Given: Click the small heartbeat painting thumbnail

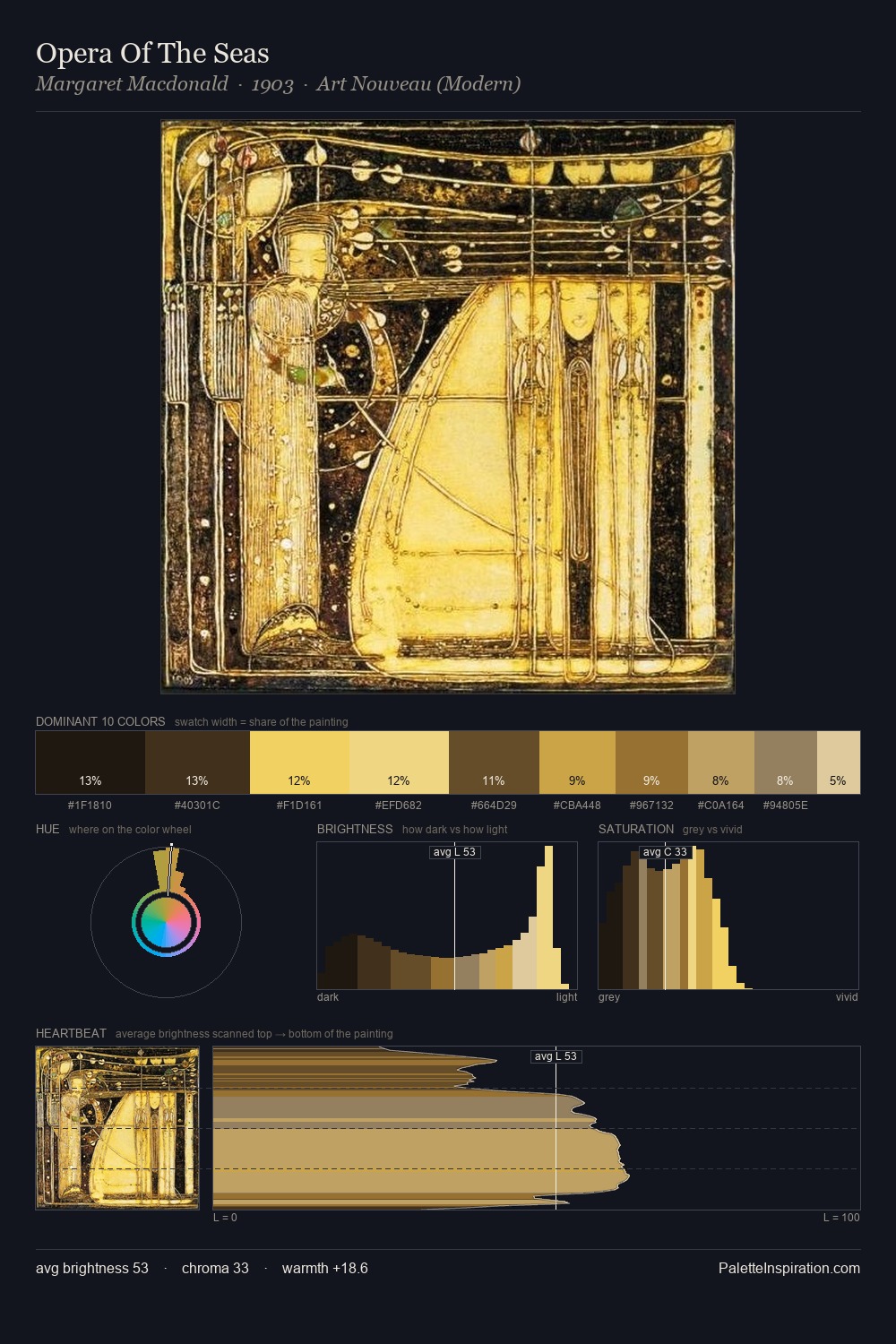Looking at the screenshot, I should (x=117, y=1128).
